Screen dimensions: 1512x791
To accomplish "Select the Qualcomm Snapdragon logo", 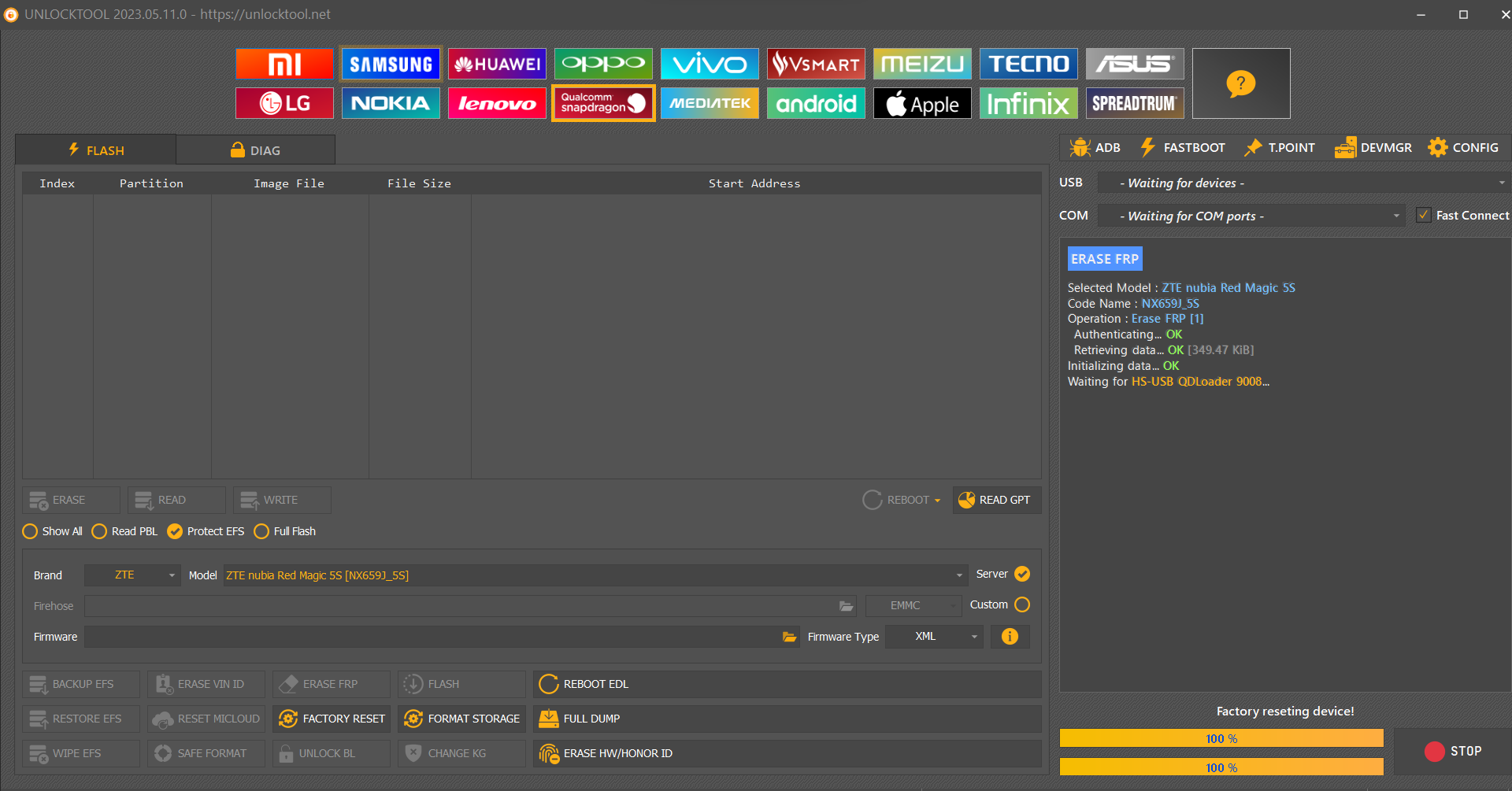I will pos(603,103).
